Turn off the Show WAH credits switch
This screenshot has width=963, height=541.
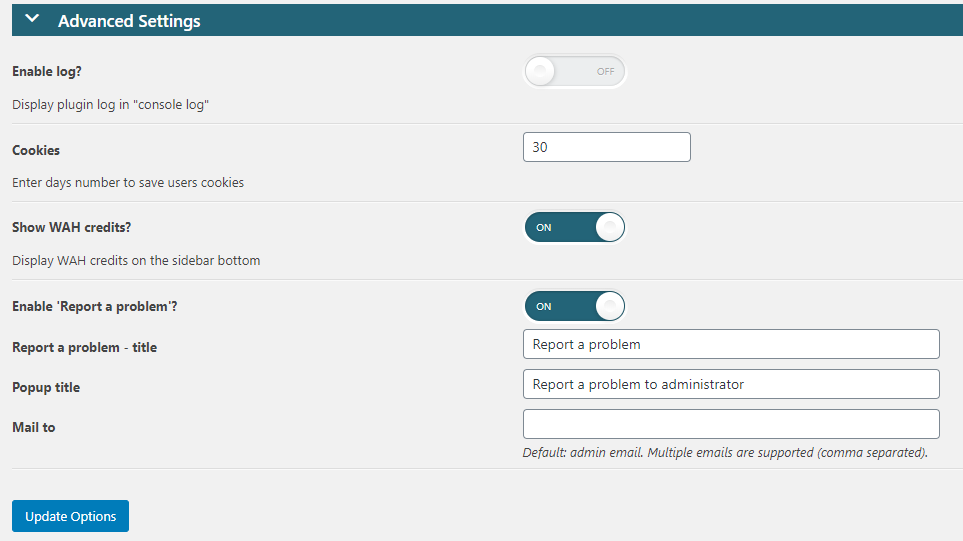(x=574, y=227)
